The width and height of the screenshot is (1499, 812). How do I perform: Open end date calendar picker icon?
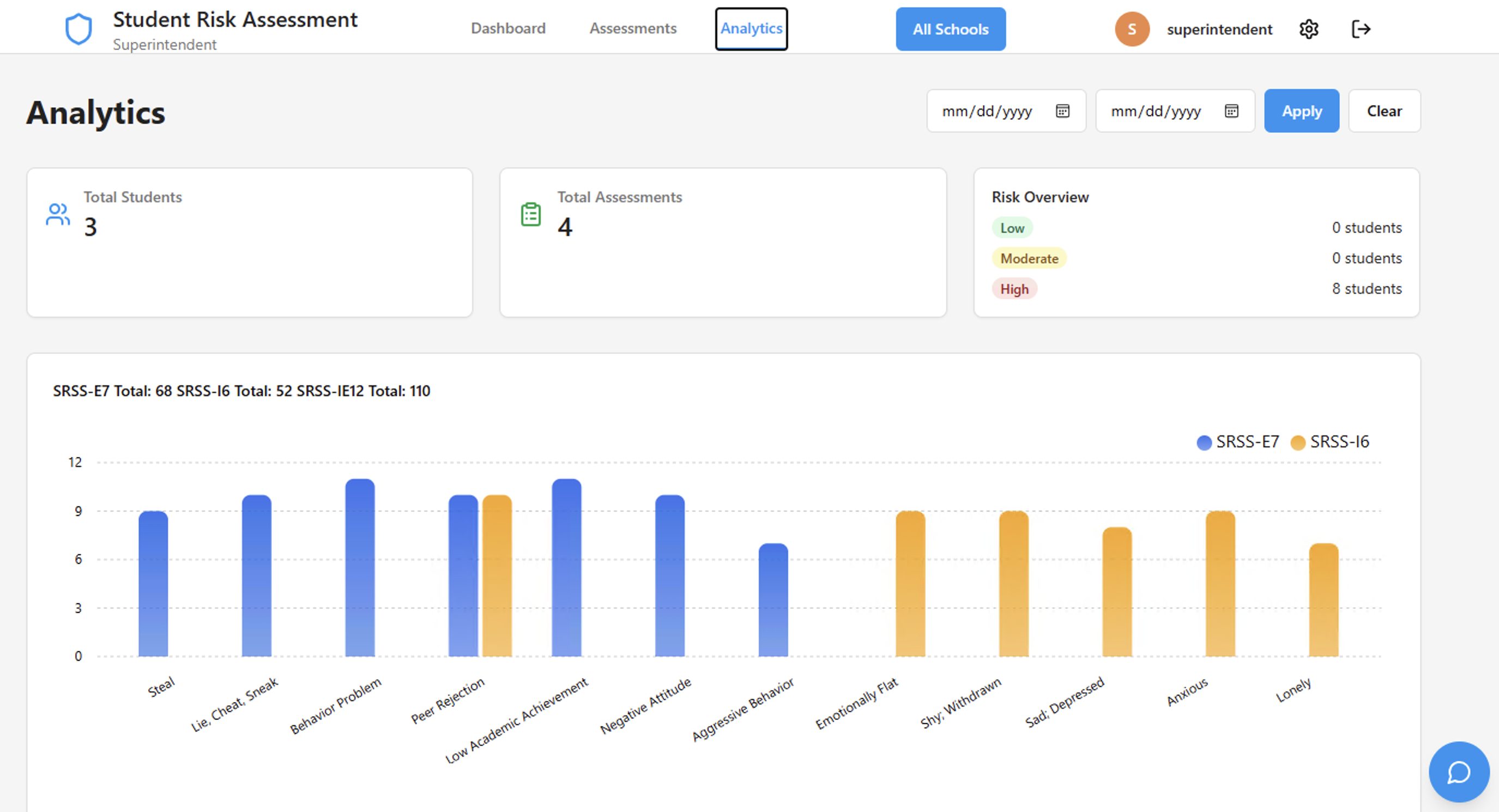coord(1231,111)
